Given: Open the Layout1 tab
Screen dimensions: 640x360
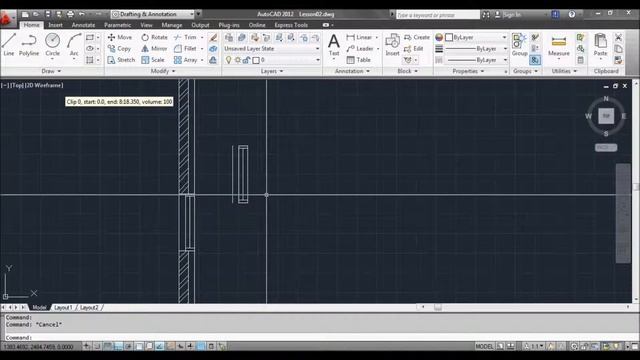Looking at the screenshot, I should coord(63,307).
